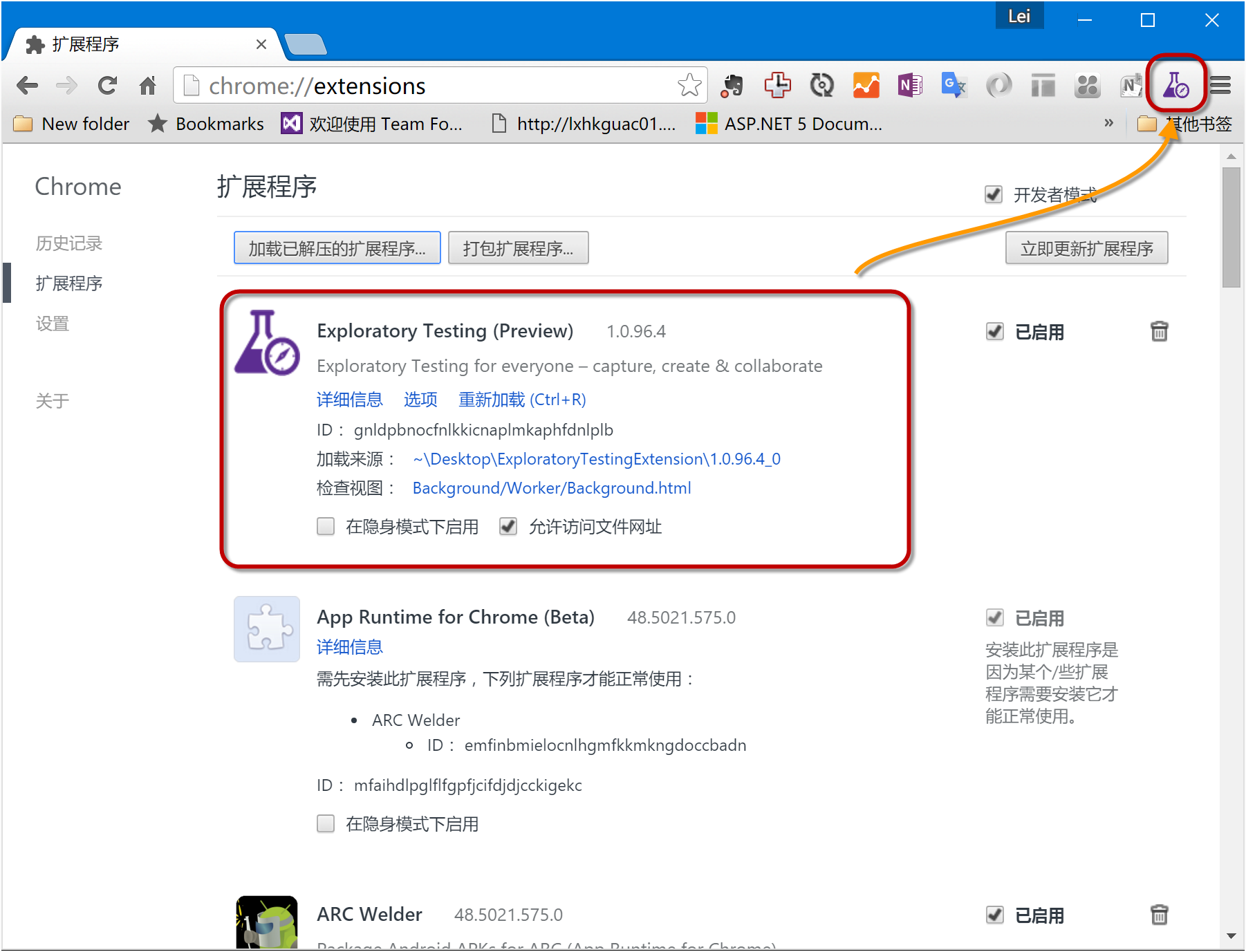
Task: Reload the page with the refresh icon
Action: (x=107, y=86)
